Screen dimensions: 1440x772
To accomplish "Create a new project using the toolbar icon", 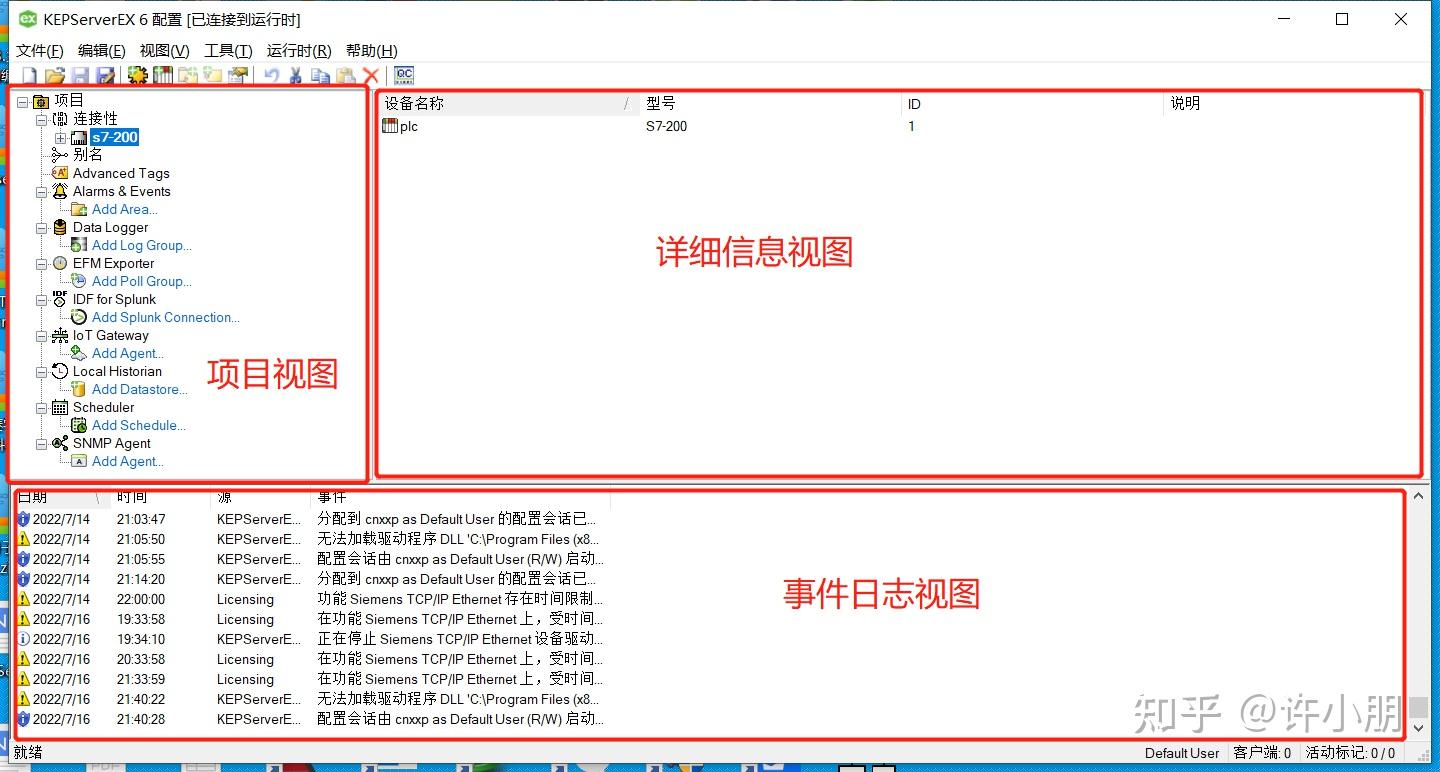I will (30, 75).
